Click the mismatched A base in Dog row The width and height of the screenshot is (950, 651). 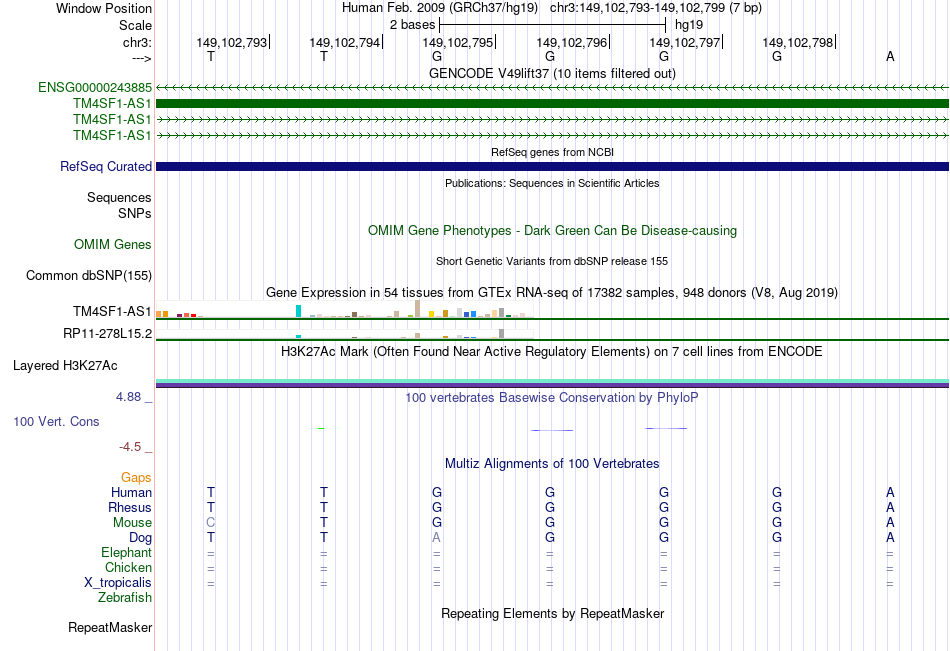(x=436, y=538)
